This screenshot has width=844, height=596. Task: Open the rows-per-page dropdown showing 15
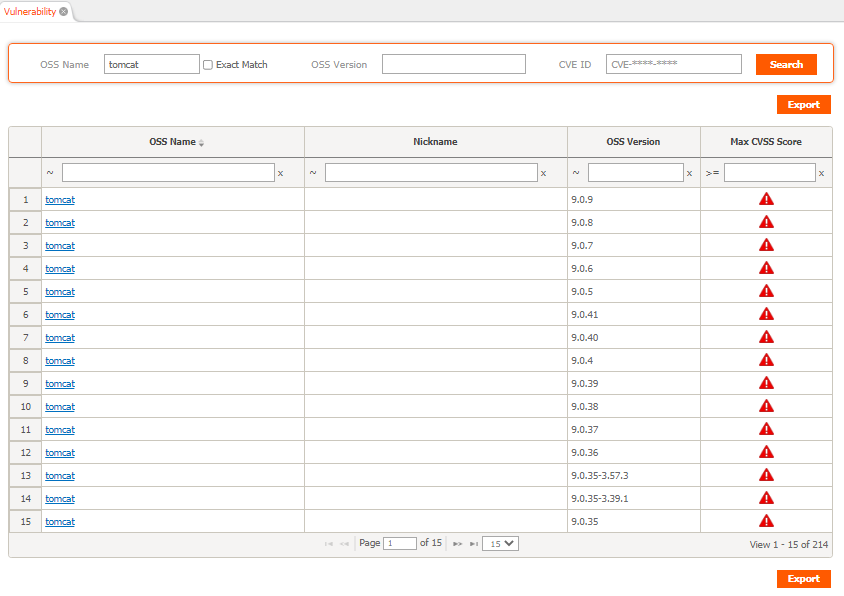[x=501, y=544]
